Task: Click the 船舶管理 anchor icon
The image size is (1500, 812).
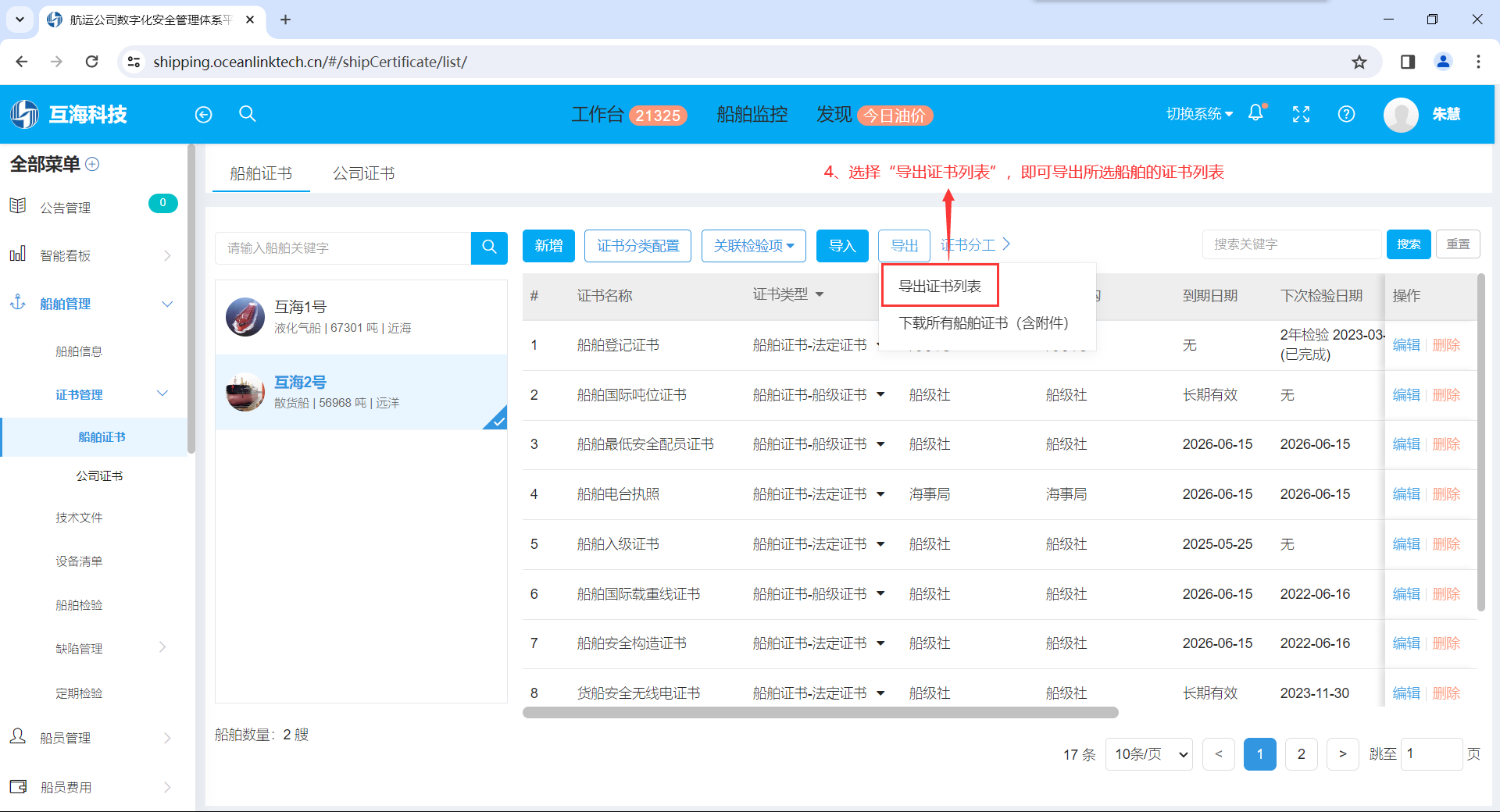Action: [x=18, y=303]
